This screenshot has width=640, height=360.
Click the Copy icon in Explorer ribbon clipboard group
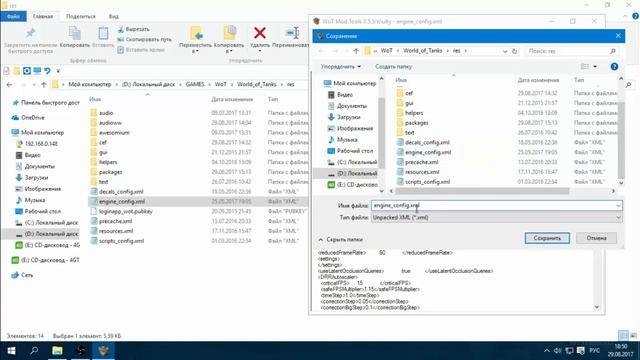click(75, 33)
